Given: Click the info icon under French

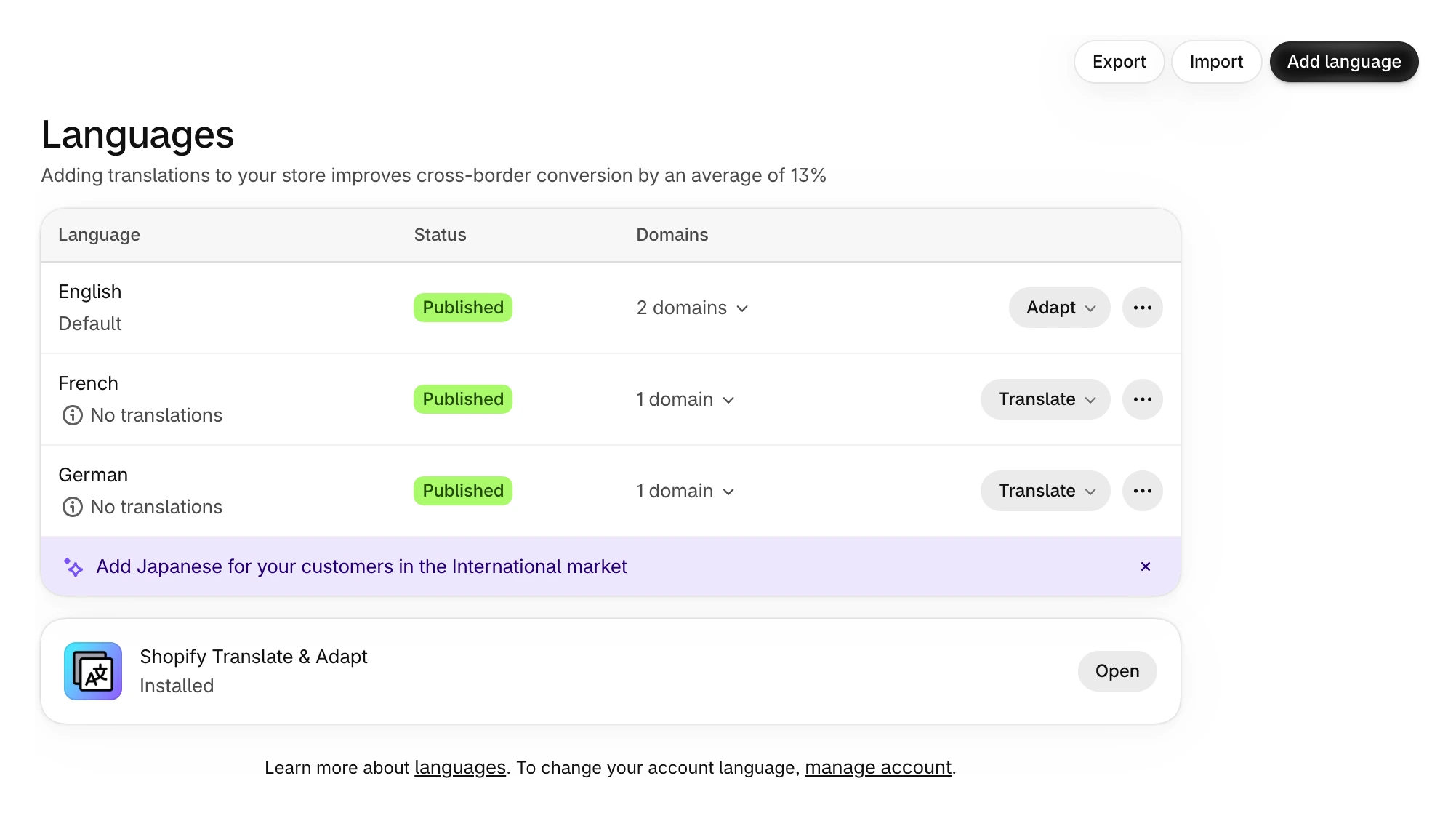Looking at the screenshot, I should pos(72,415).
